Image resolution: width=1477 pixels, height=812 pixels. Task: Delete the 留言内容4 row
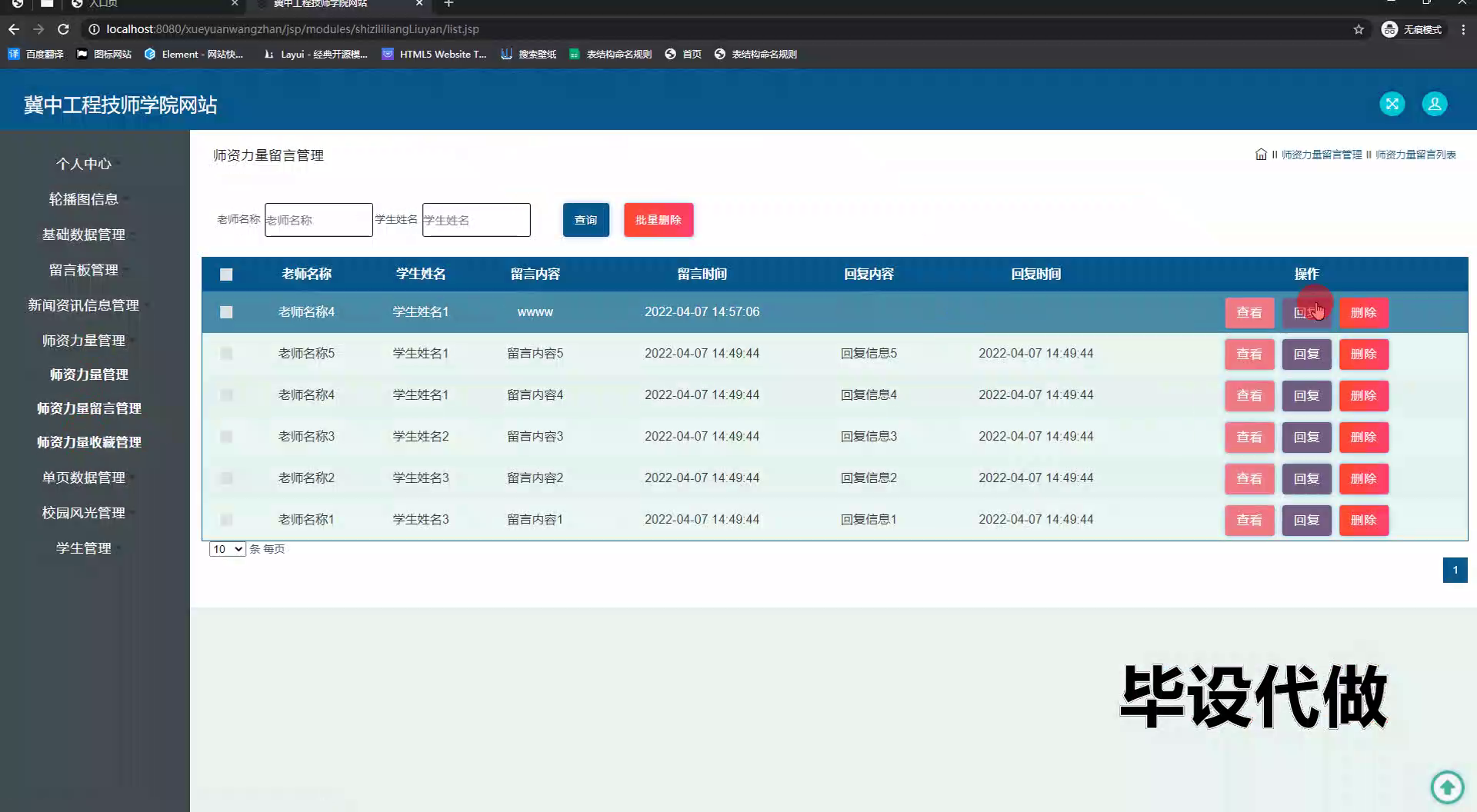tap(1363, 396)
